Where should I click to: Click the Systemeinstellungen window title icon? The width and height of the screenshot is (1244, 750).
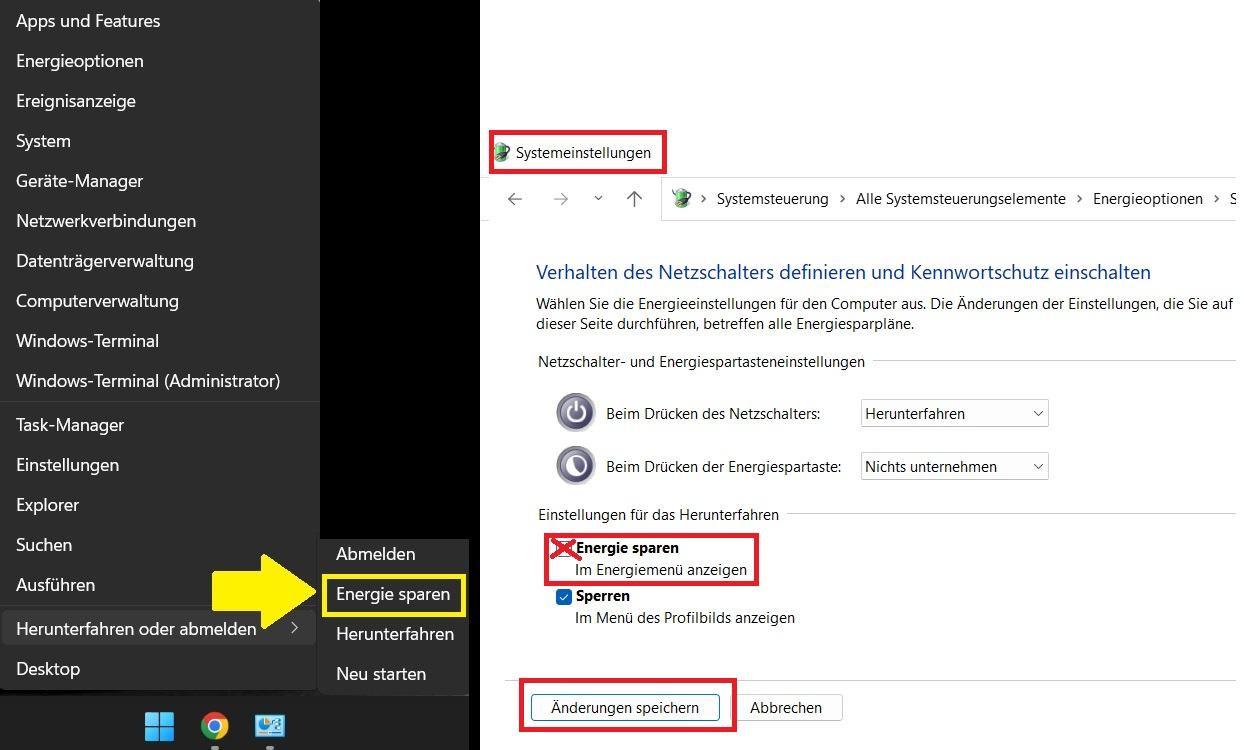tap(502, 153)
